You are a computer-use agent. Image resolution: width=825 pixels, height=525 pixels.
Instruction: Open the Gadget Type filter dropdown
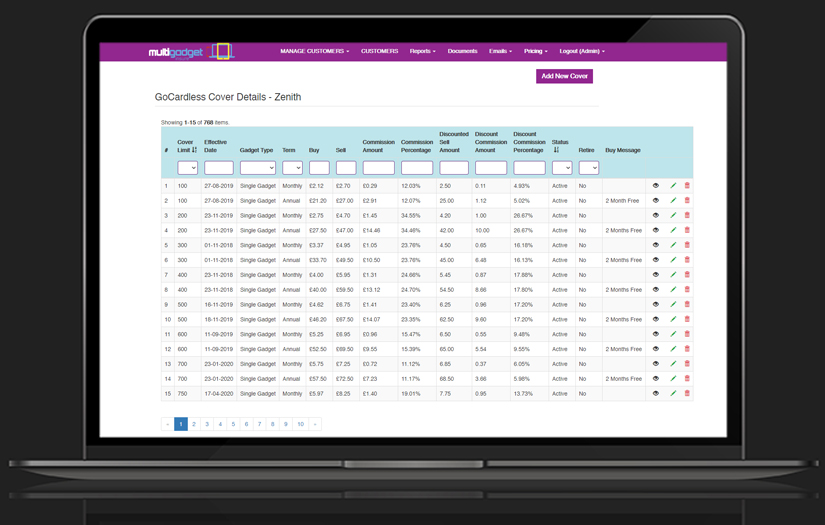[258, 168]
